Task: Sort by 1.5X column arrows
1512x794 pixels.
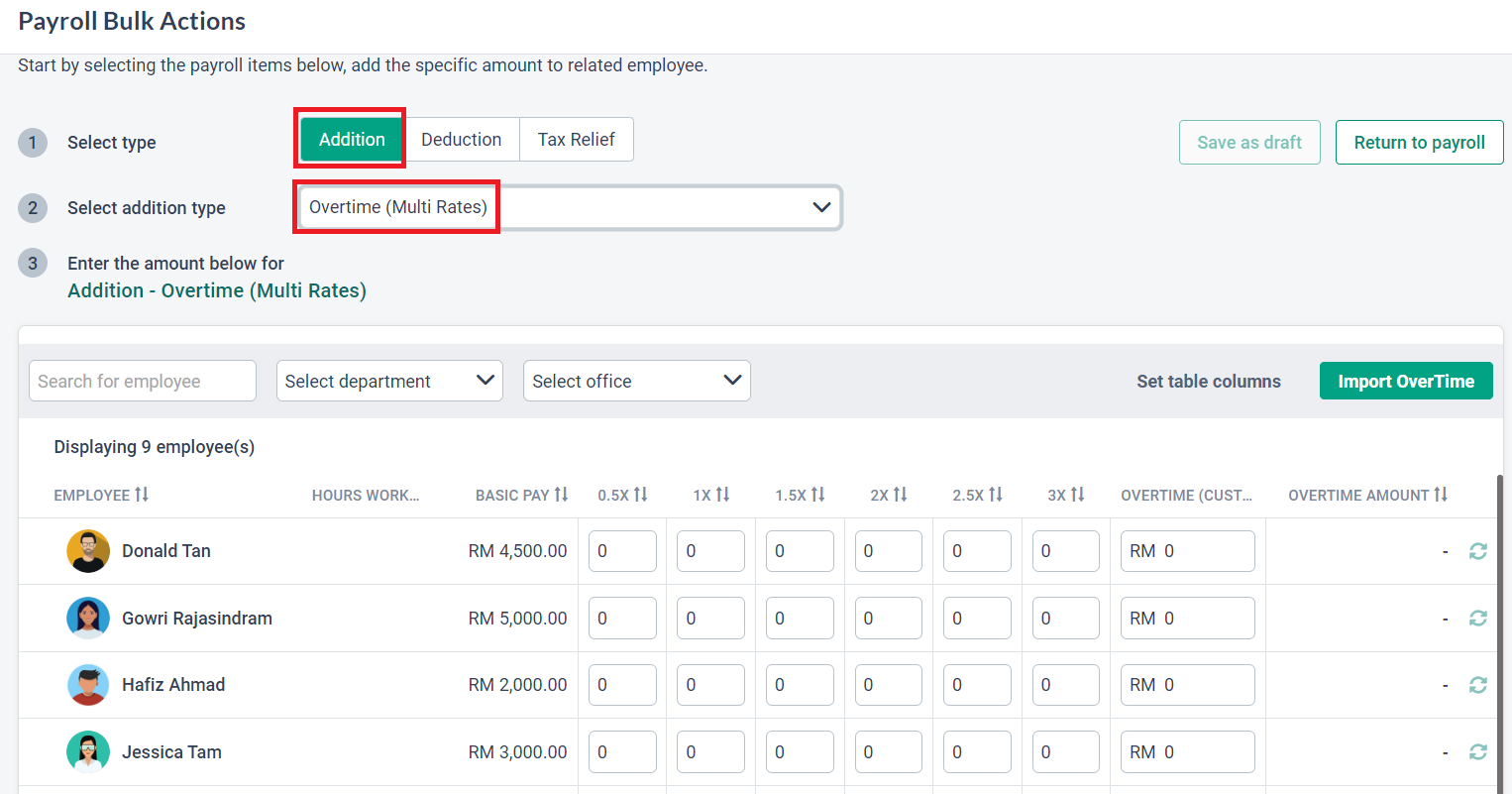Action: tap(818, 495)
